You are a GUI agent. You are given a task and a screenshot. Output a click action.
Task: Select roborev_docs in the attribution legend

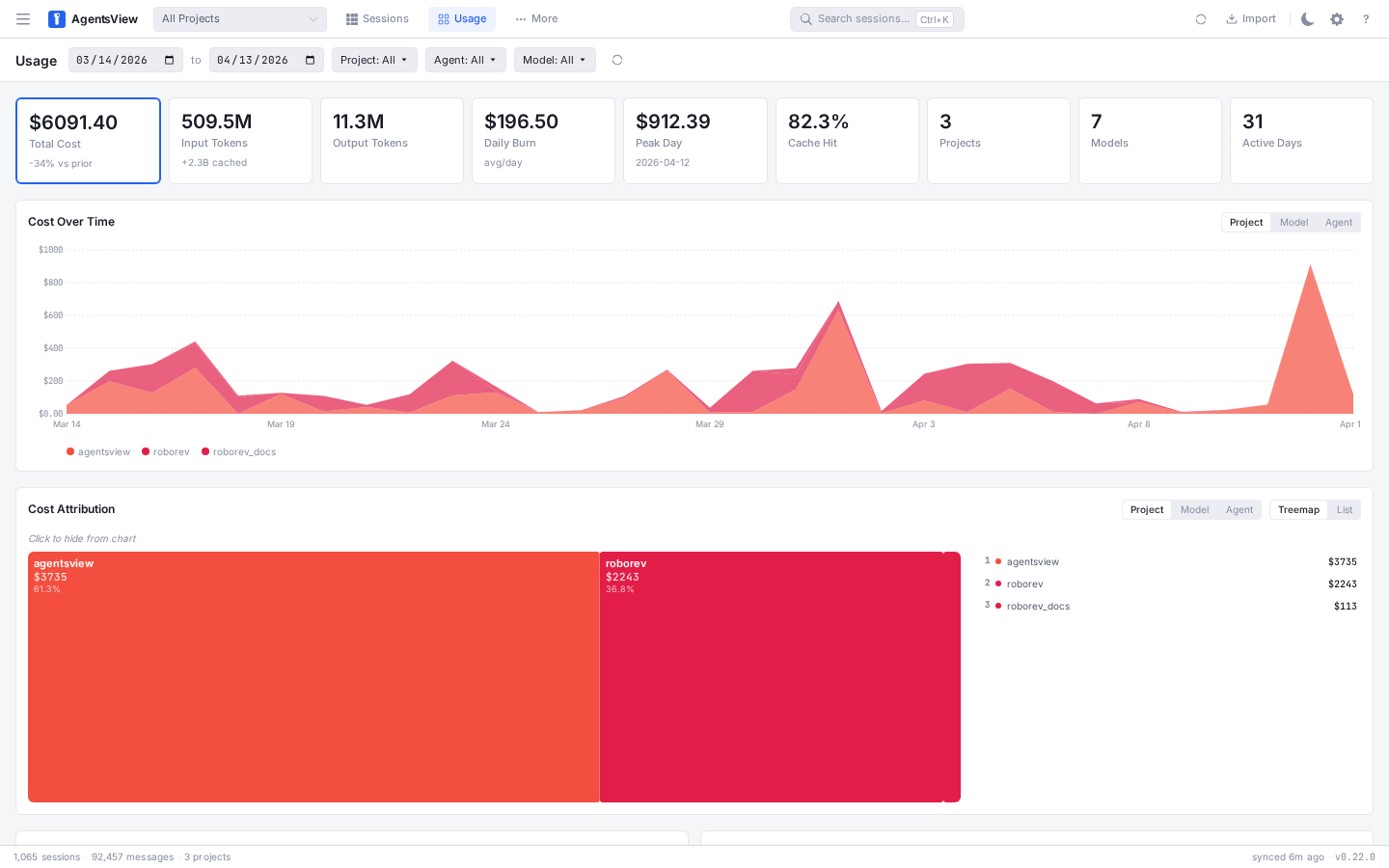pos(1037,606)
